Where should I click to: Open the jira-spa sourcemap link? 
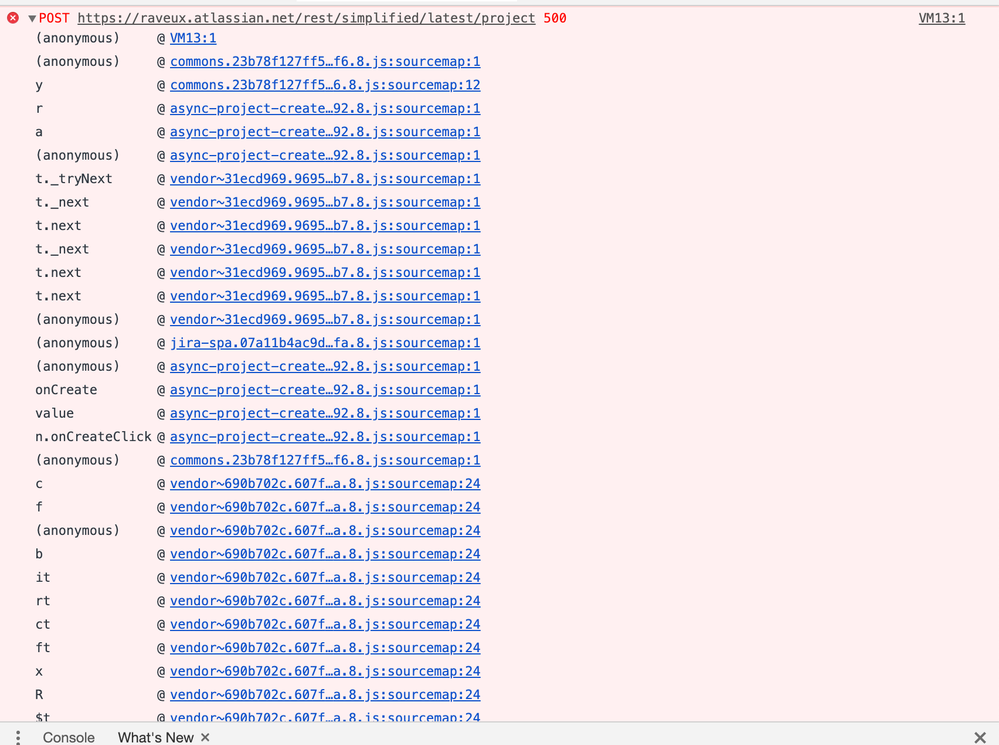(x=324, y=342)
